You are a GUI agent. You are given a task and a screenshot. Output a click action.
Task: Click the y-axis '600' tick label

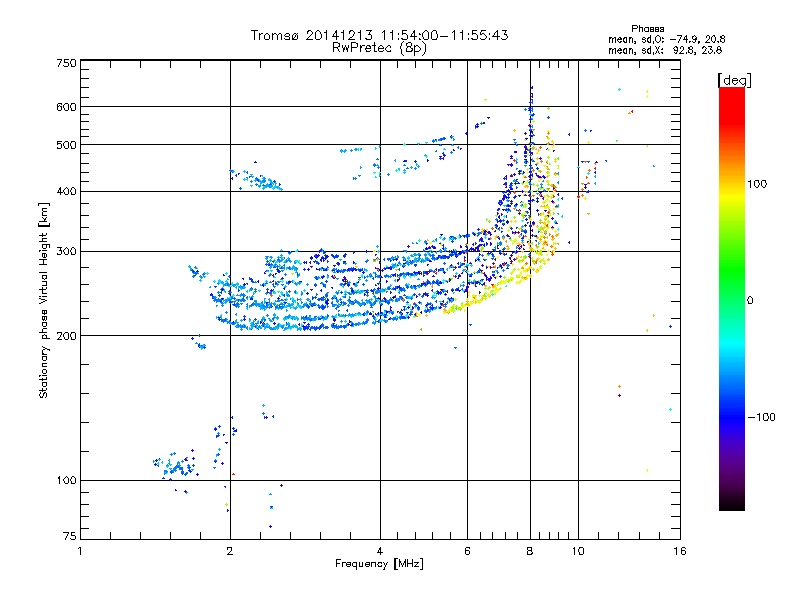(67, 107)
